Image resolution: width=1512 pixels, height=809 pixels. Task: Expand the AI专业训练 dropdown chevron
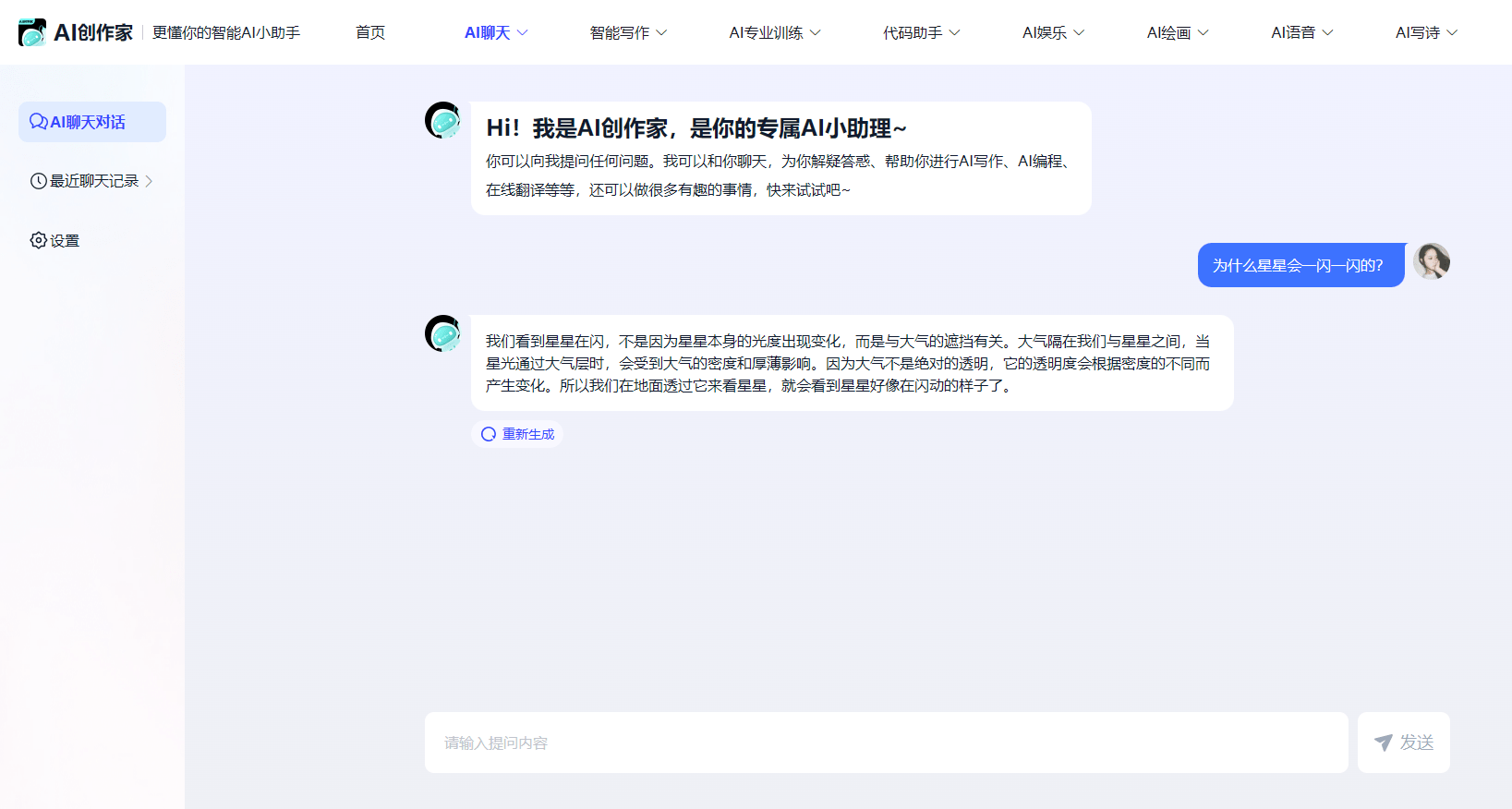tap(815, 32)
